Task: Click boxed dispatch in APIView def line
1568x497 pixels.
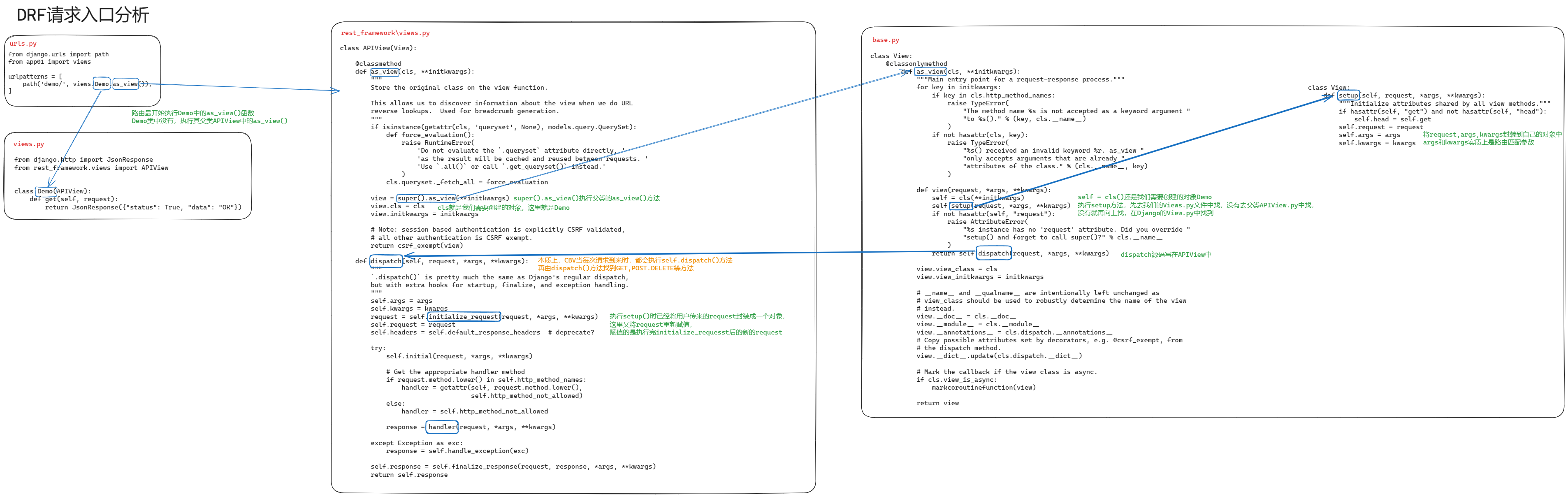Action: 386,261
